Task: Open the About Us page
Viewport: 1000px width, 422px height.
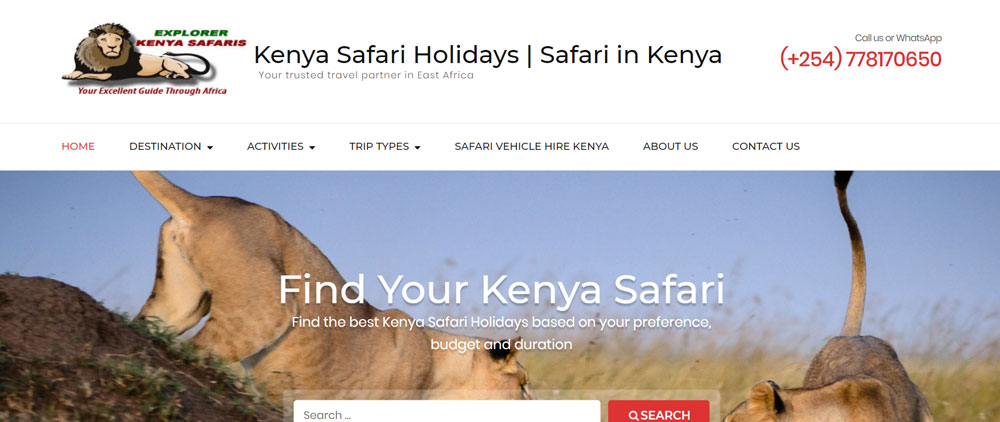Action: point(670,147)
